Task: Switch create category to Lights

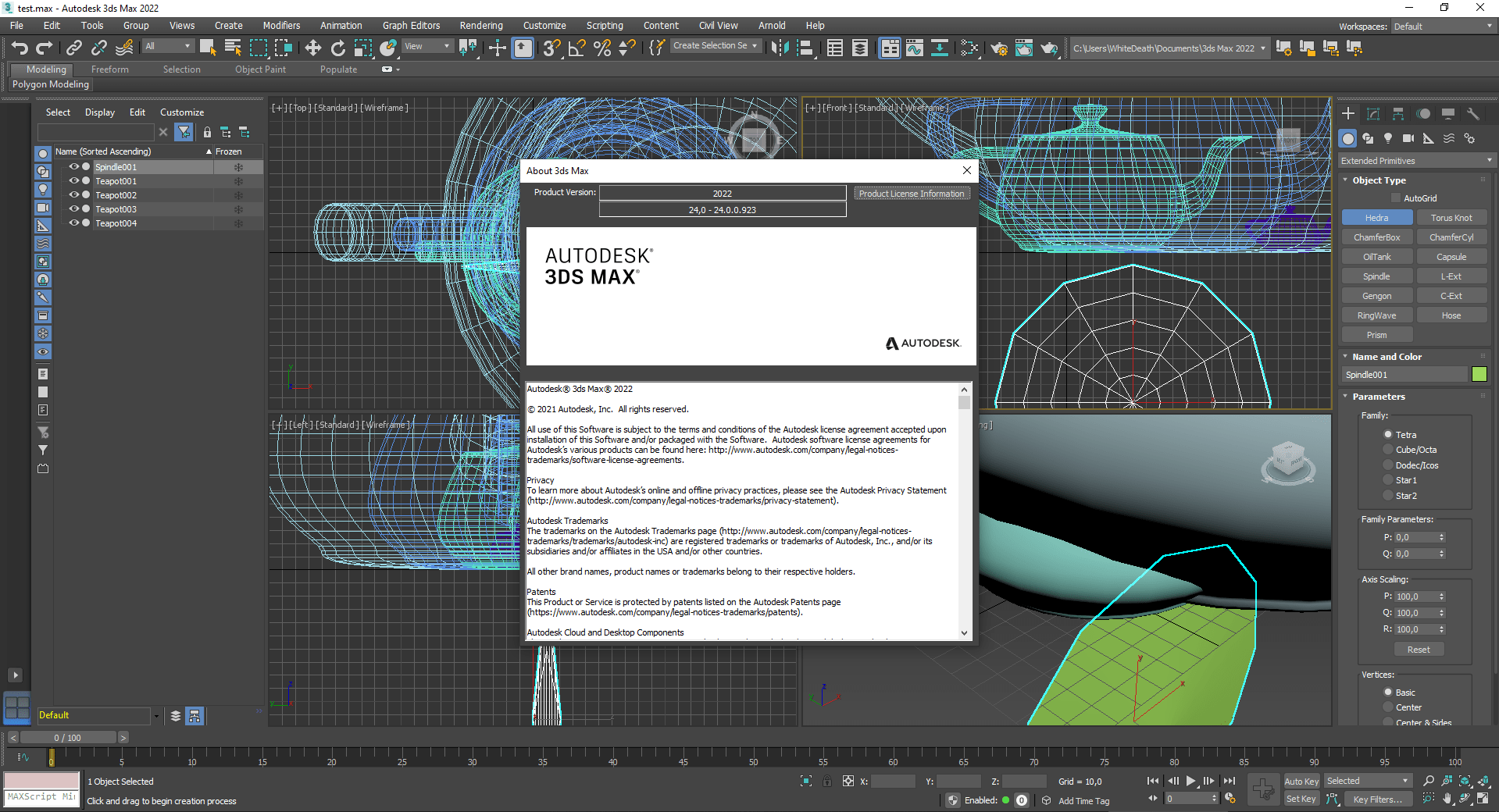Action: point(1388,138)
